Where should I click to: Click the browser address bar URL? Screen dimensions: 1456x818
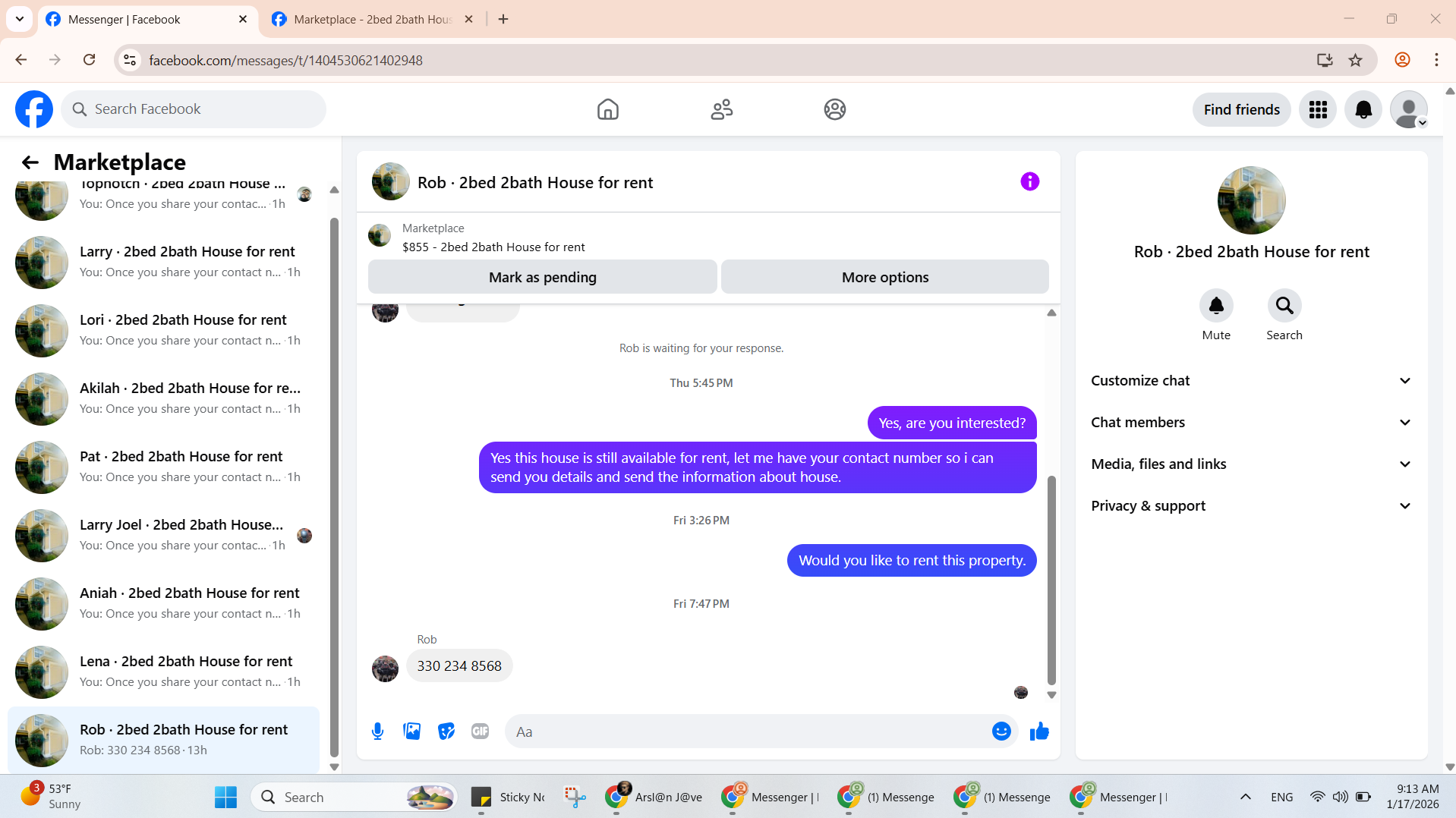click(x=285, y=60)
